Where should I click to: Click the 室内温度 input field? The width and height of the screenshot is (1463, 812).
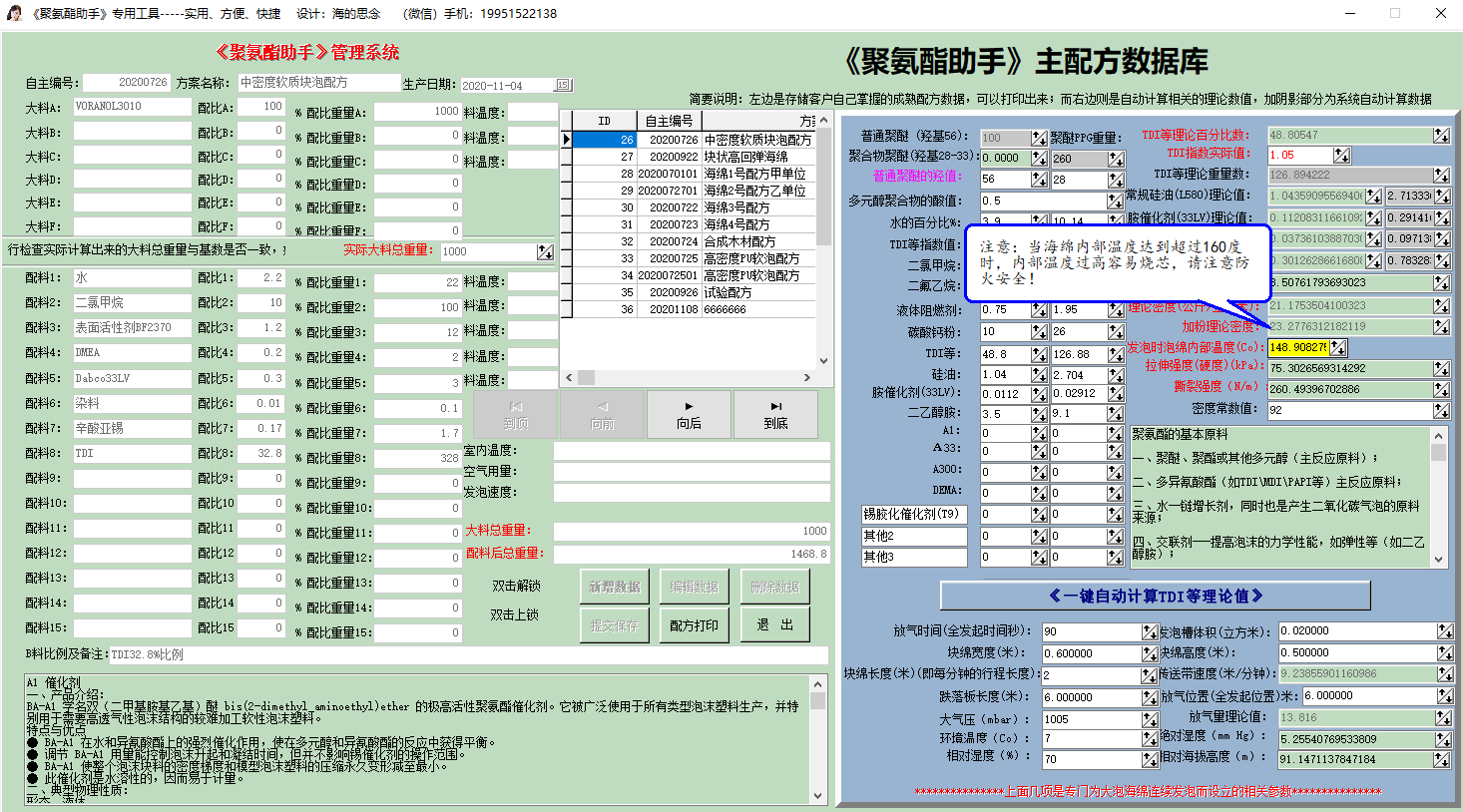(x=692, y=451)
